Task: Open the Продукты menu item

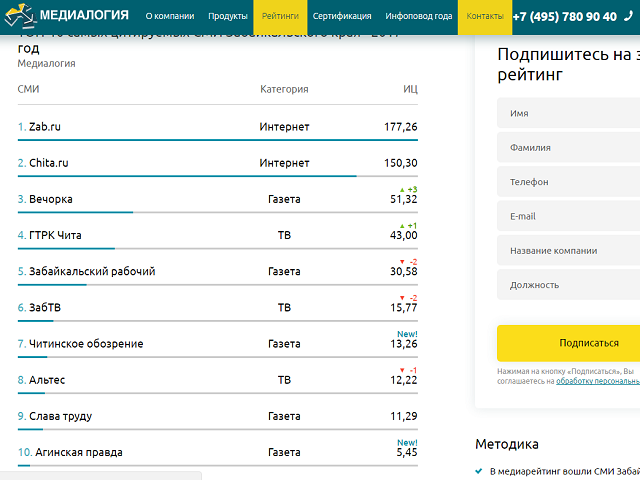Action: click(228, 16)
